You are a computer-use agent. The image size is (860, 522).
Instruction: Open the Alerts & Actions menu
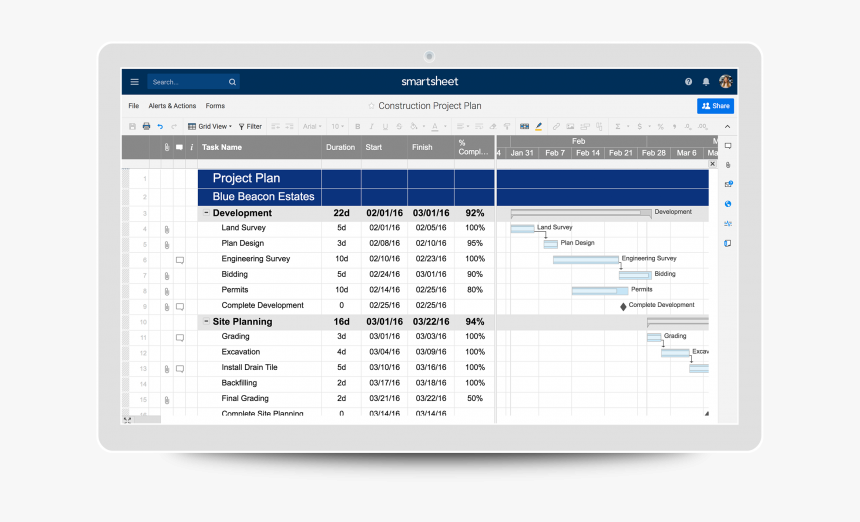coord(172,106)
